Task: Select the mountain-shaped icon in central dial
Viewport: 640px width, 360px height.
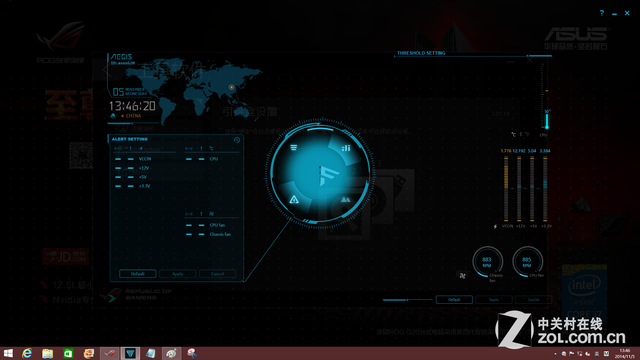Action: coord(346,199)
